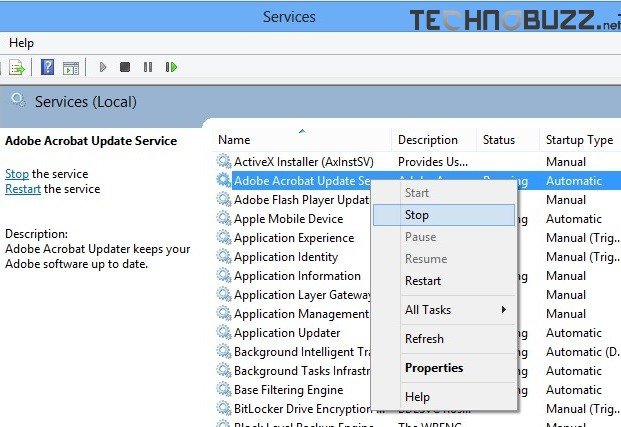Open the Help menu
The image size is (621, 427).
click(x=21, y=43)
